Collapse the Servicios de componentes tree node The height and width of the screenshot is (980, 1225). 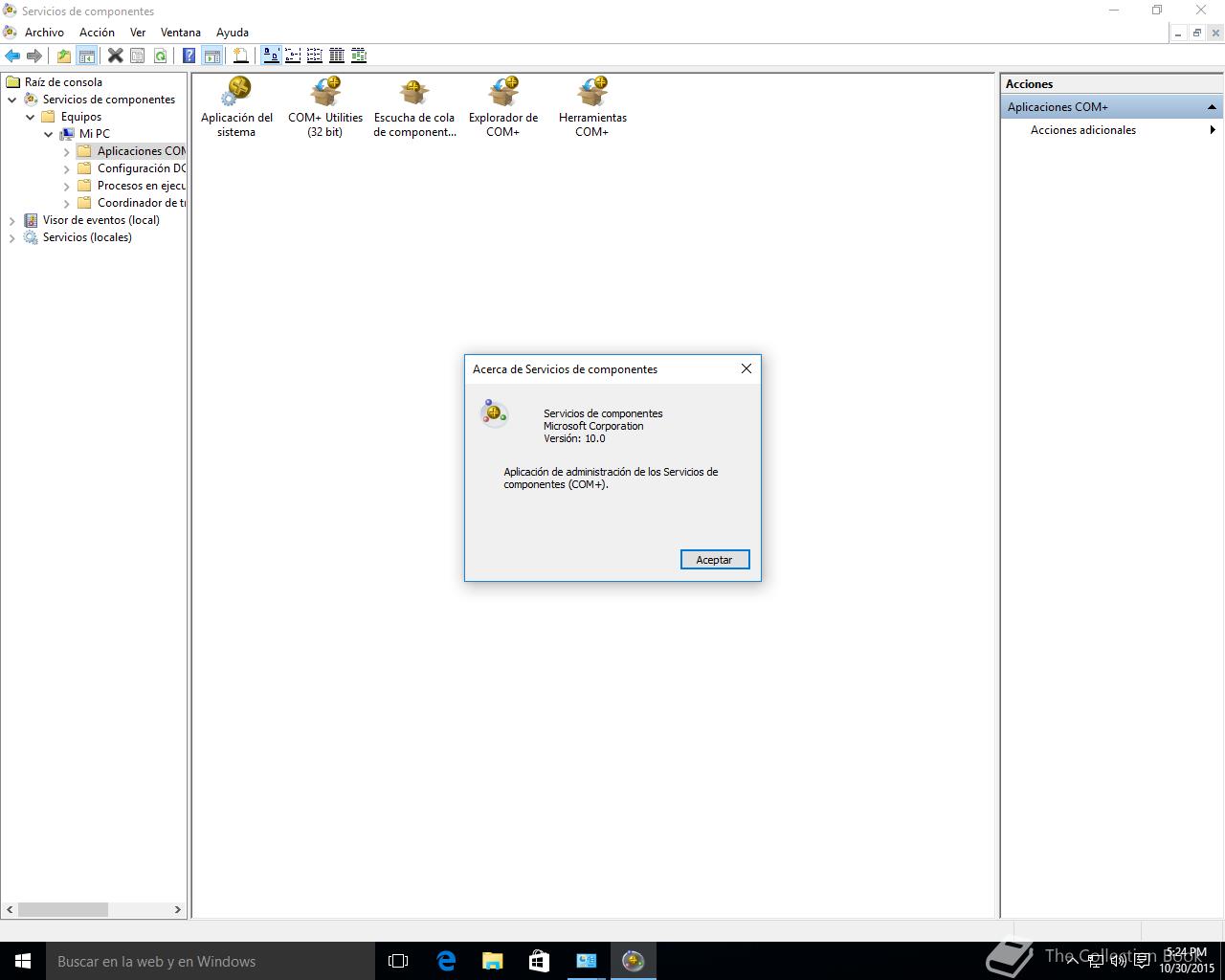click(x=12, y=100)
